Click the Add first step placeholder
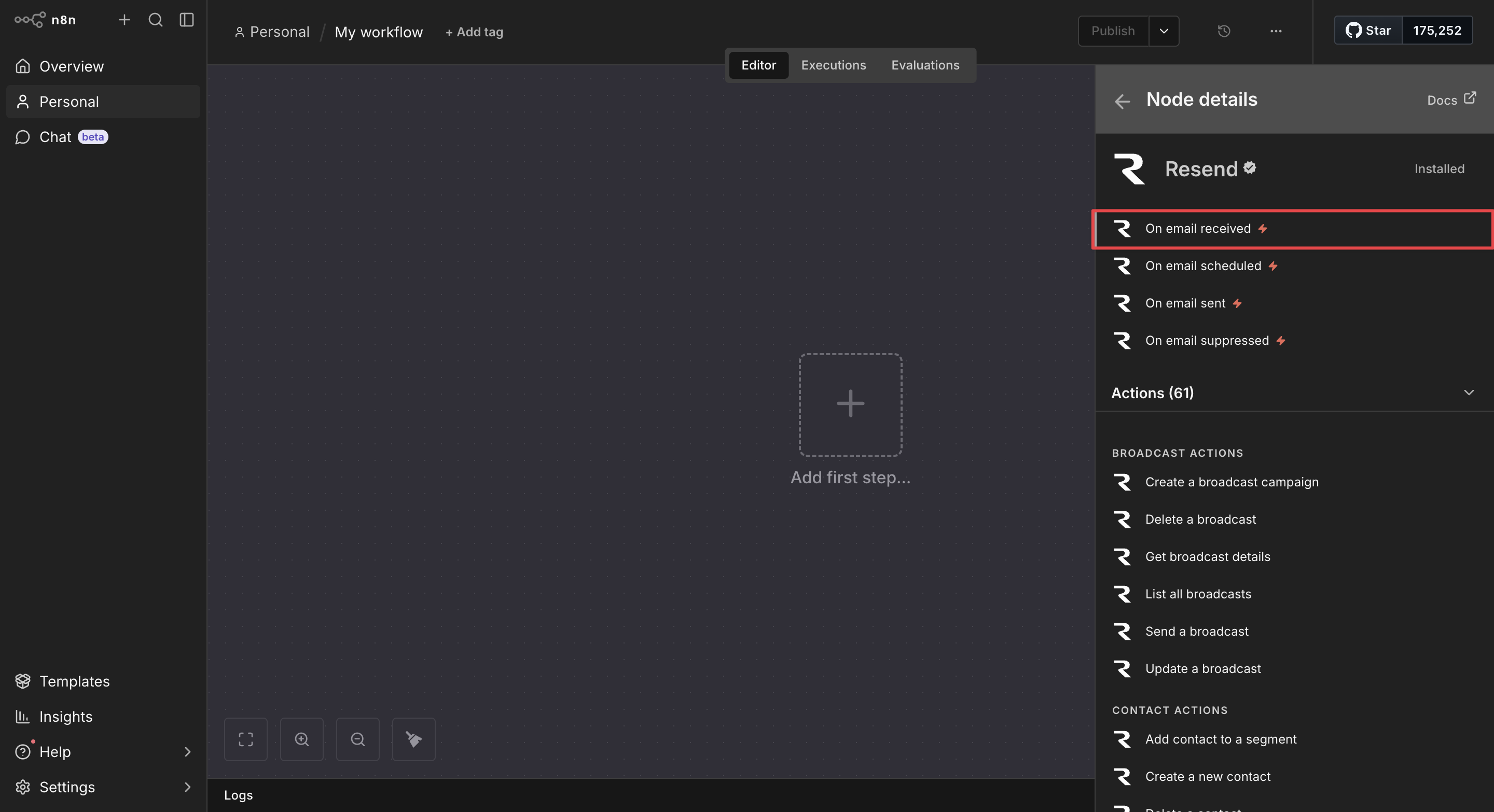The height and width of the screenshot is (812, 1494). coord(850,404)
